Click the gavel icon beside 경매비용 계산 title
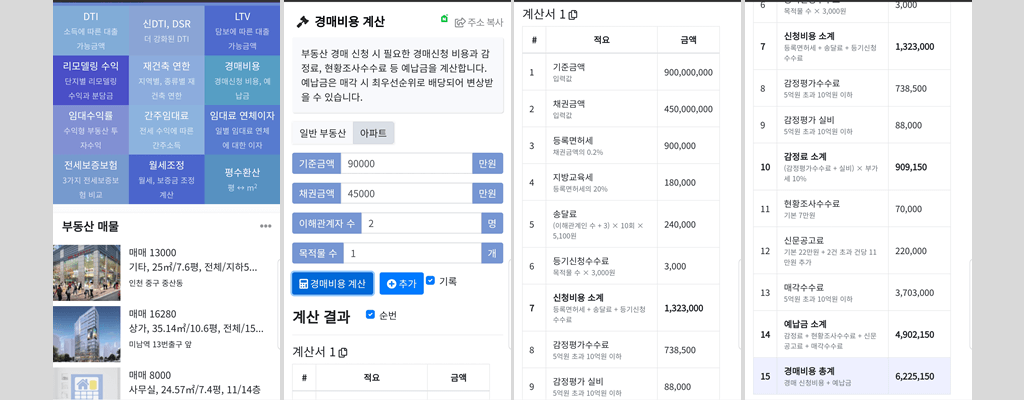This screenshot has width=1024, height=400. tap(302, 22)
